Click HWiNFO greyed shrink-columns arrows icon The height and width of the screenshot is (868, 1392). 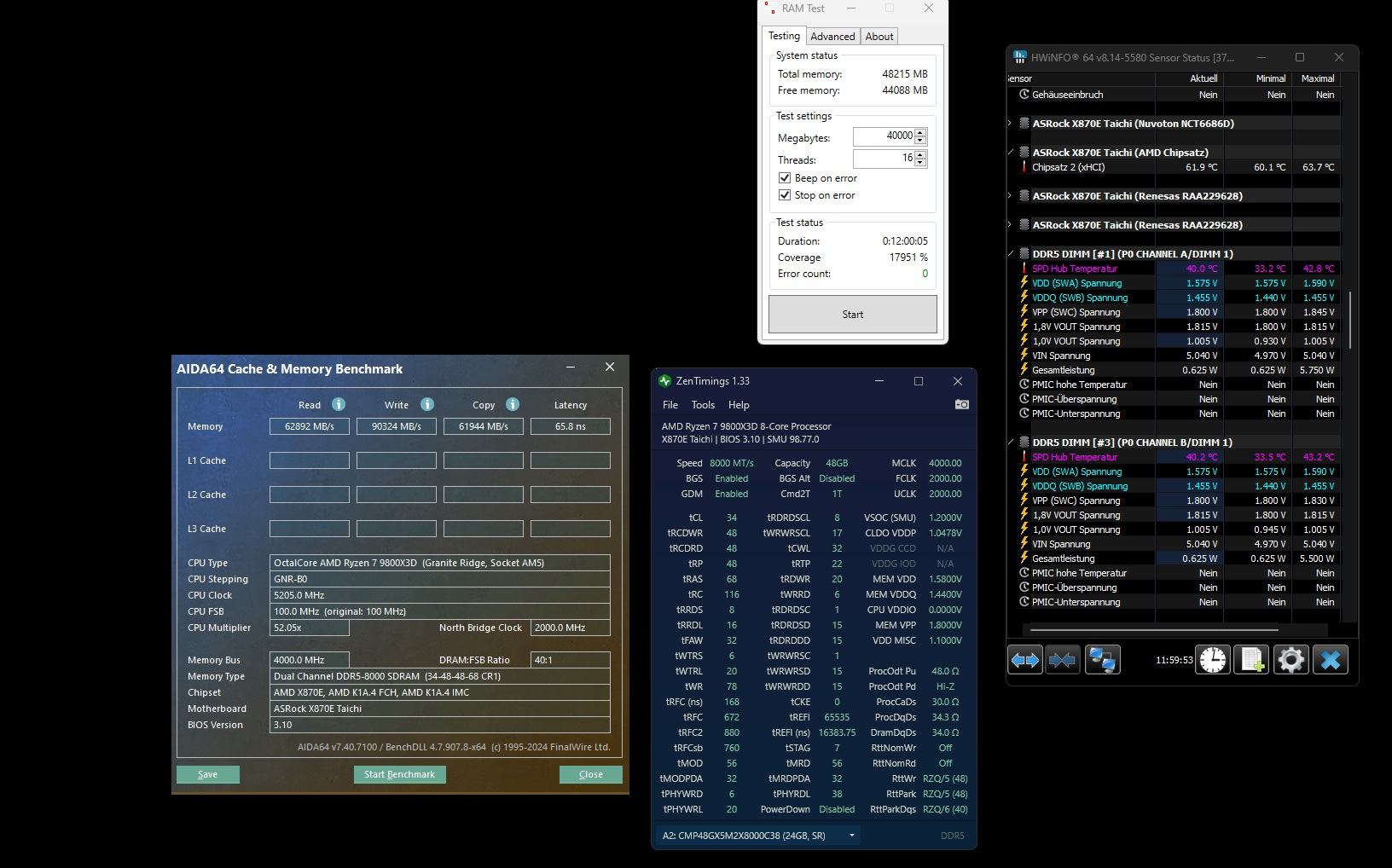click(1062, 659)
